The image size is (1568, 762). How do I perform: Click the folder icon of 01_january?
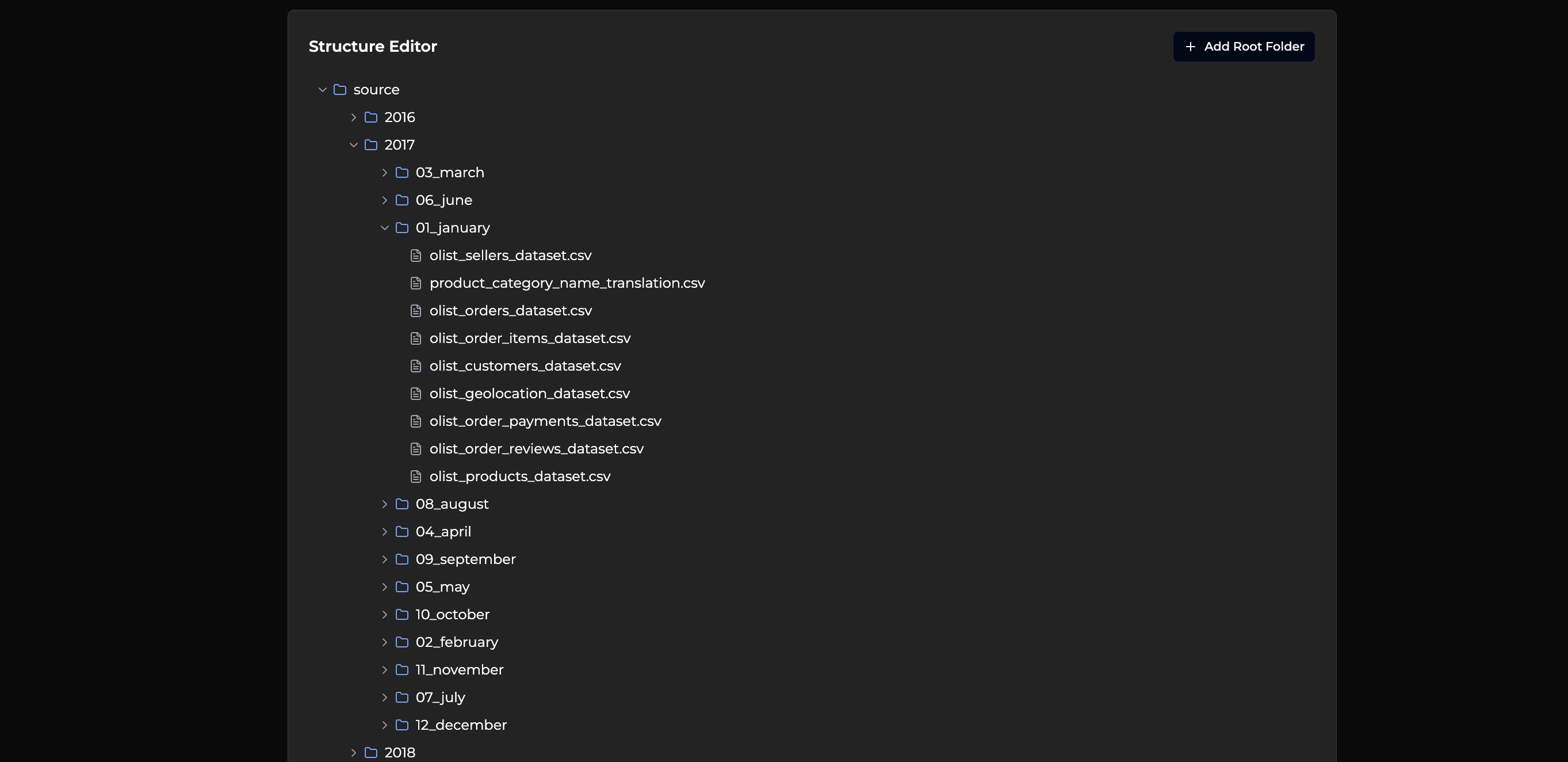point(401,228)
